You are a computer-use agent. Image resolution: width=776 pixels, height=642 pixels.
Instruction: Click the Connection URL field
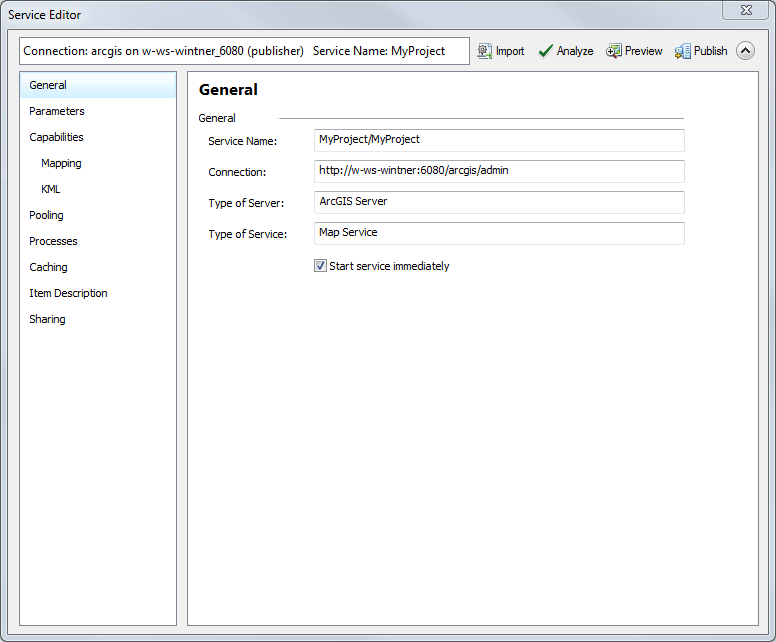pos(499,171)
